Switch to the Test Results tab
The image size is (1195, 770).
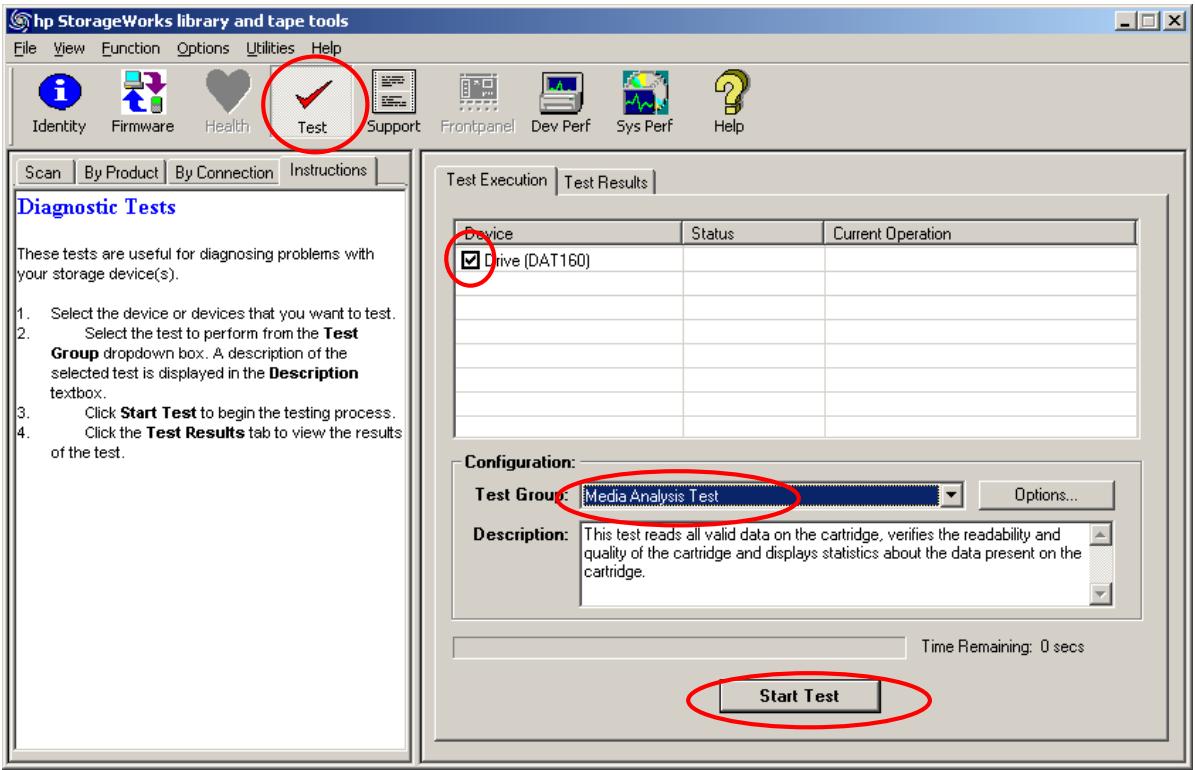tap(606, 182)
